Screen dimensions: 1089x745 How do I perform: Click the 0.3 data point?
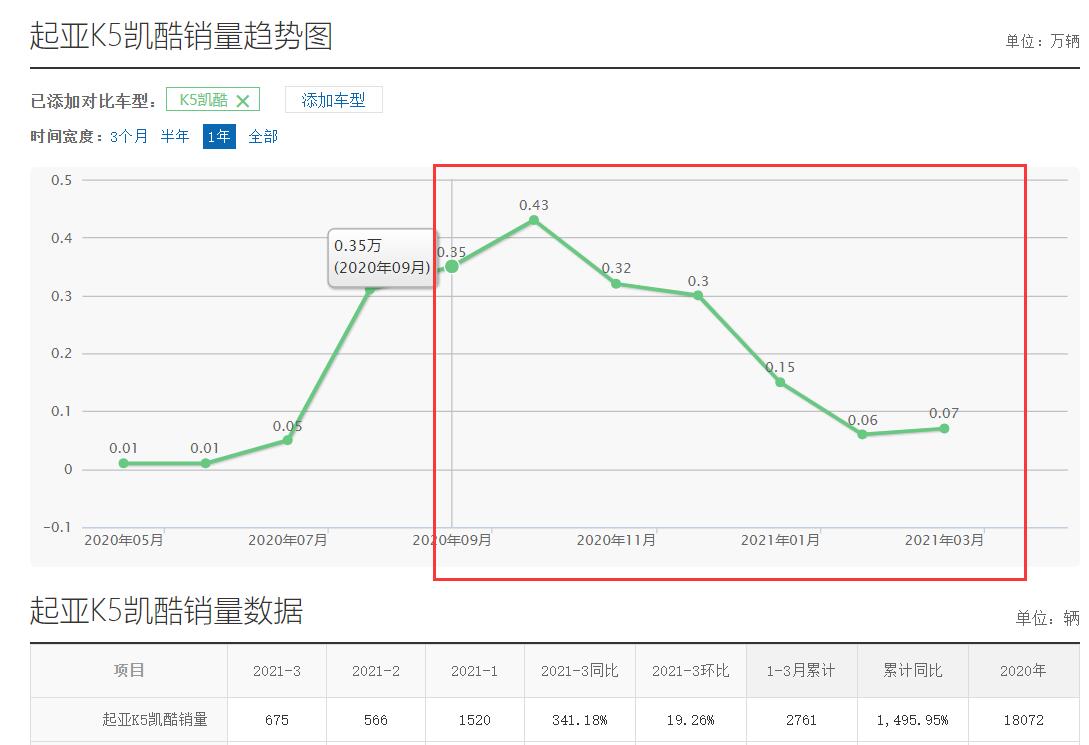(x=698, y=295)
